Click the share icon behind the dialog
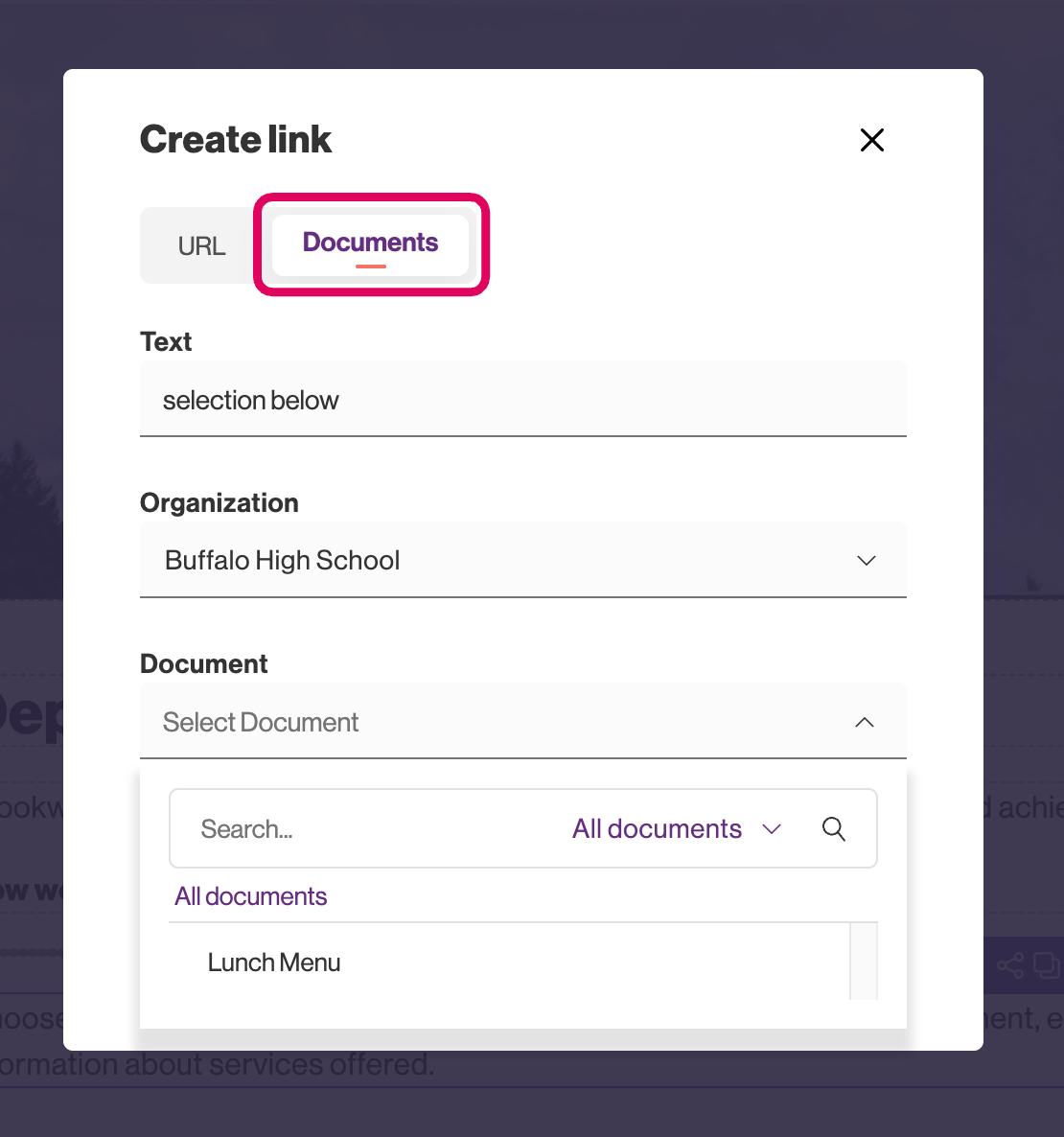1064x1137 pixels. point(1009,964)
